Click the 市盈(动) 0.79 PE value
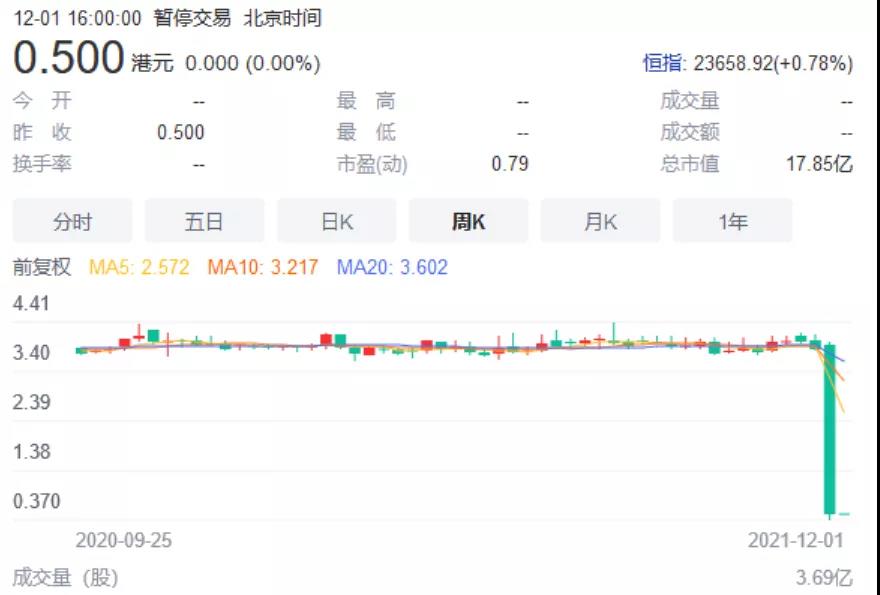 510,164
